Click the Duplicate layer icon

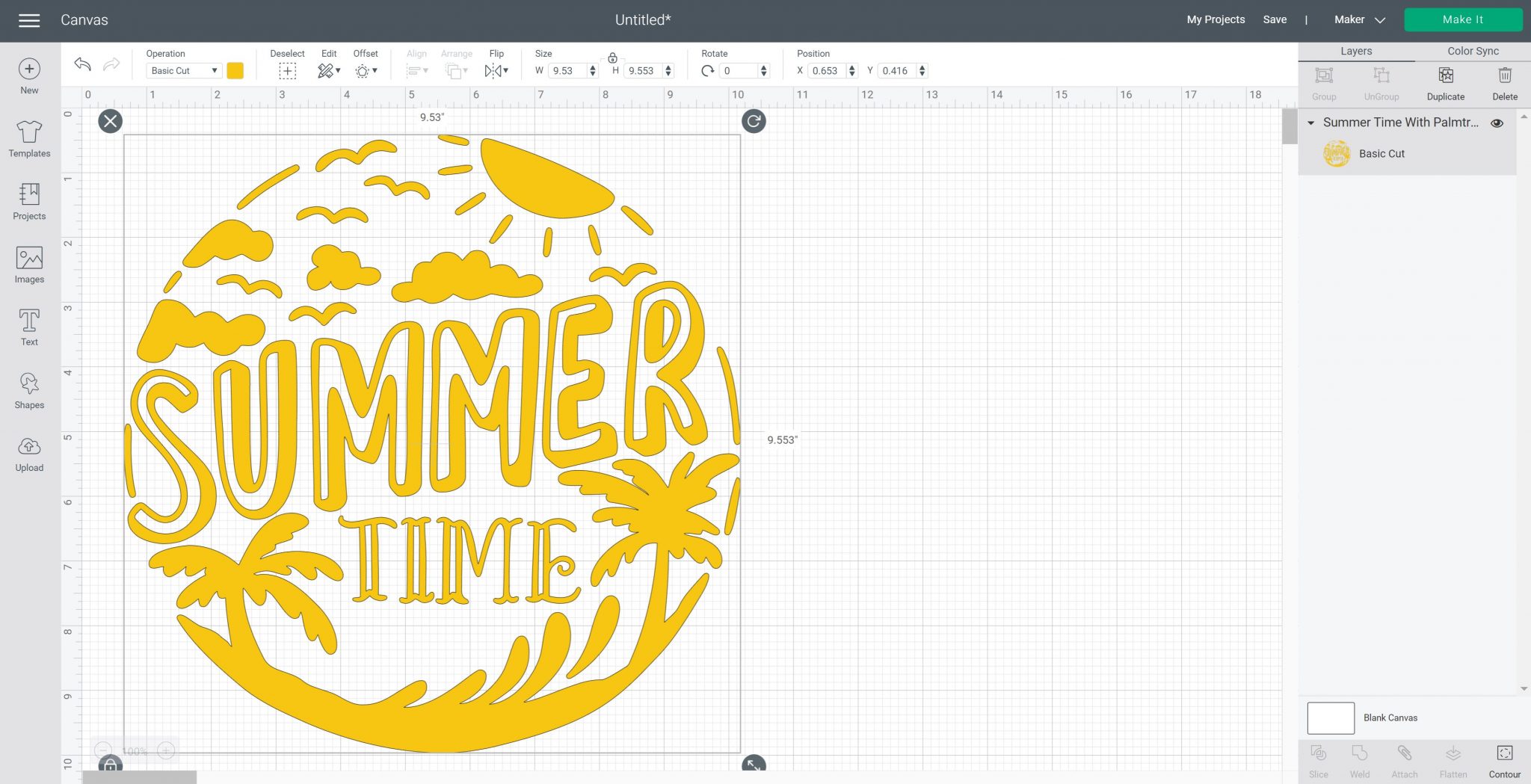pyautogui.click(x=1446, y=75)
